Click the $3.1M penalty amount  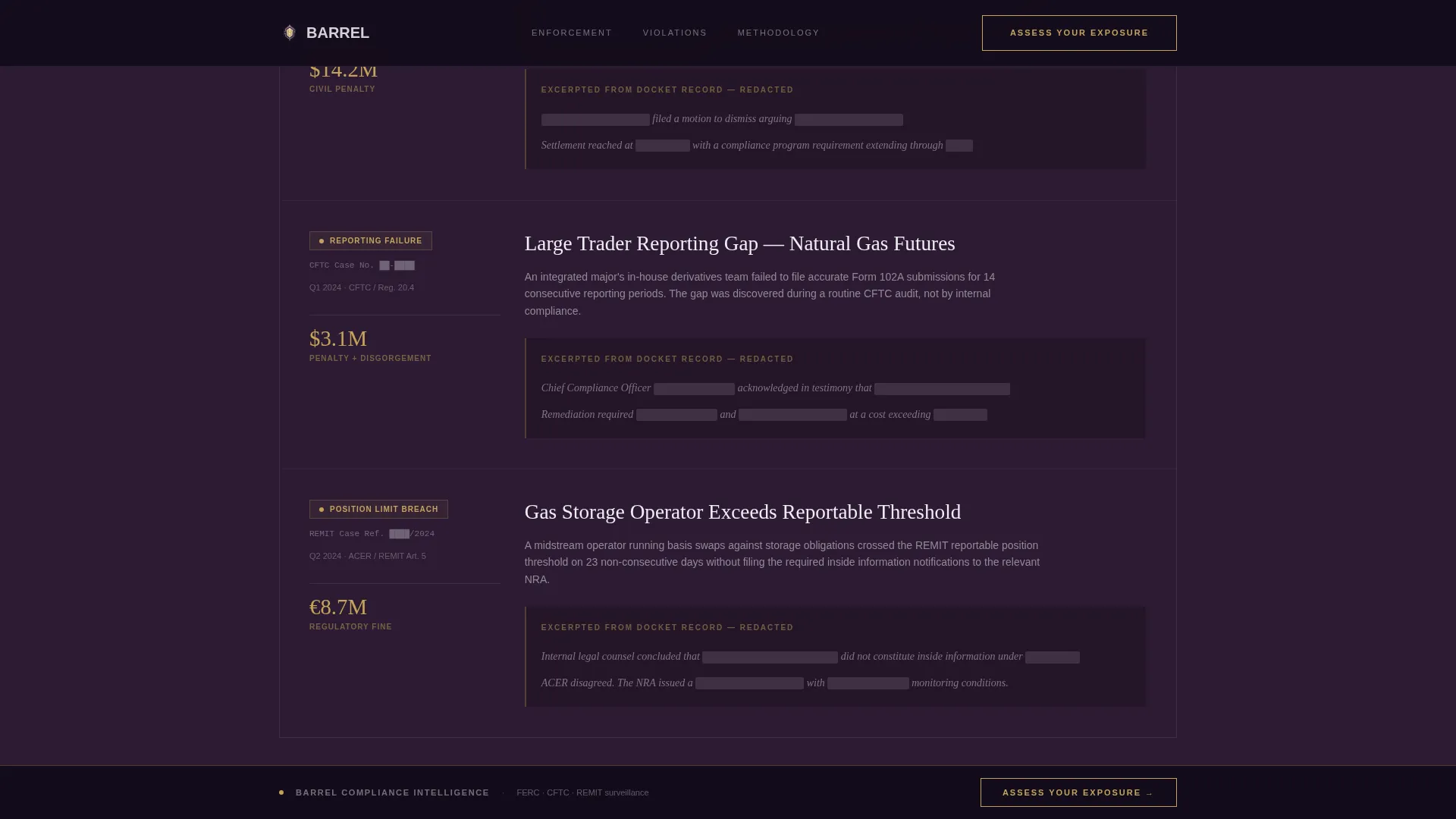[338, 338]
